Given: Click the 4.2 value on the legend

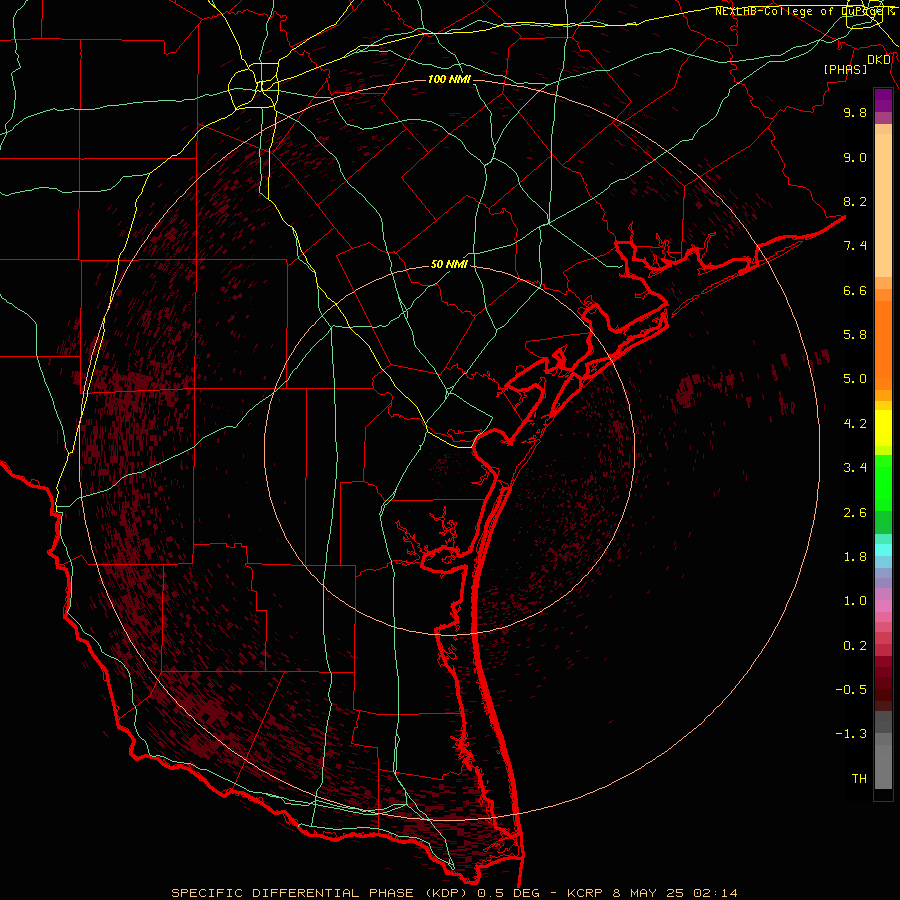Looking at the screenshot, I should point(855,424).
